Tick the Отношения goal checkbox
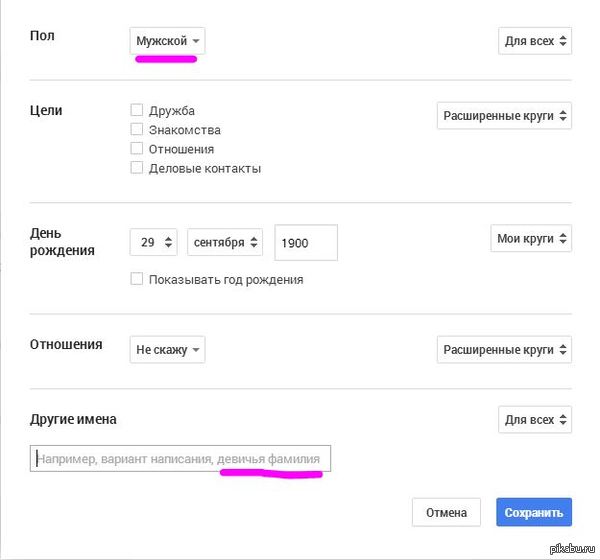 pyautogui.click(x=137, y=149)
